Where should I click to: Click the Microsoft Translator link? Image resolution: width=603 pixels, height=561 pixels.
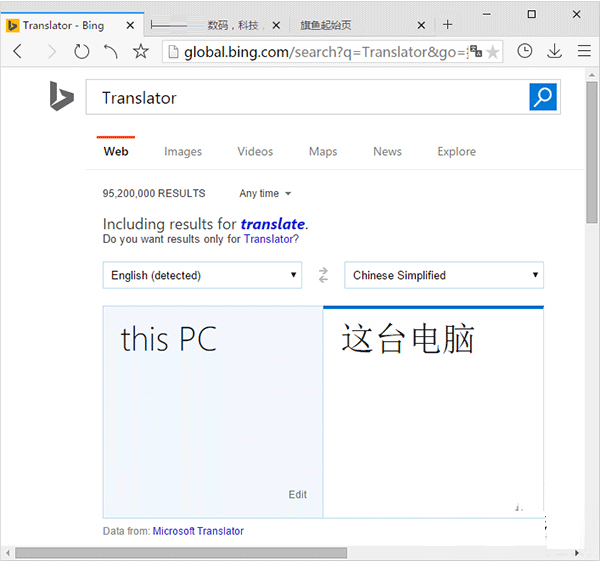198,531
